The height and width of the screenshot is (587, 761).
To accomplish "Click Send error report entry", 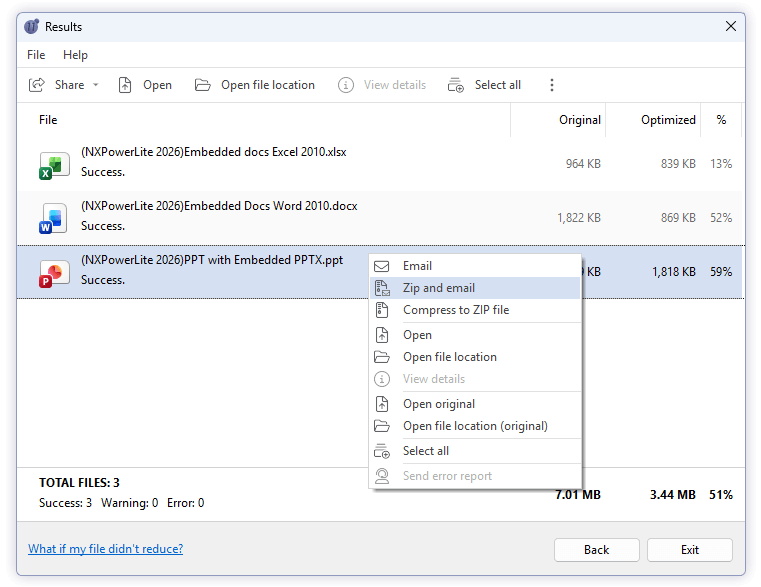I will (x=476, y=476).
